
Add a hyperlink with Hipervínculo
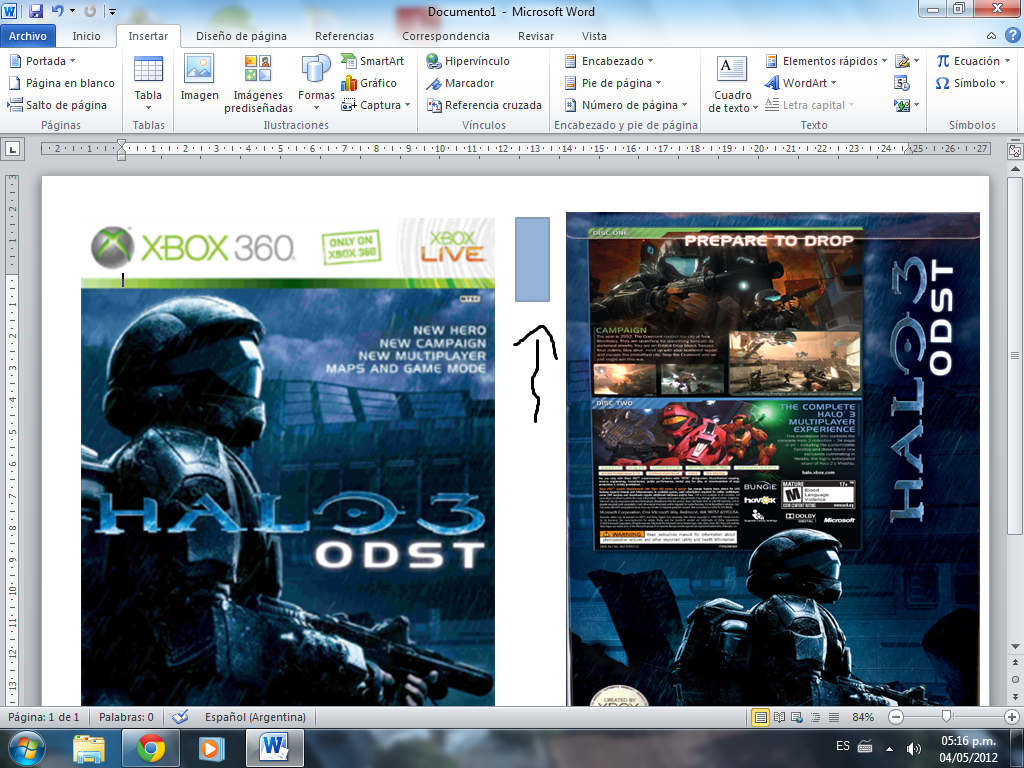click(468, 61)
